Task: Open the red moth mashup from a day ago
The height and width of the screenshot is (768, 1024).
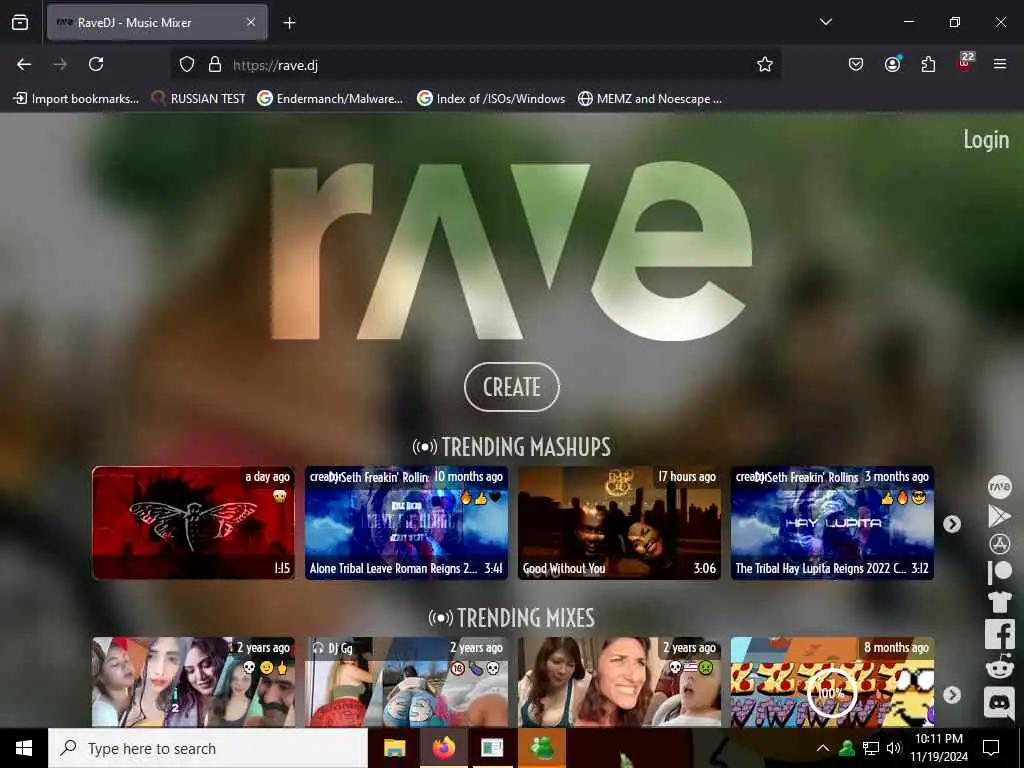Action: point(193,523)
